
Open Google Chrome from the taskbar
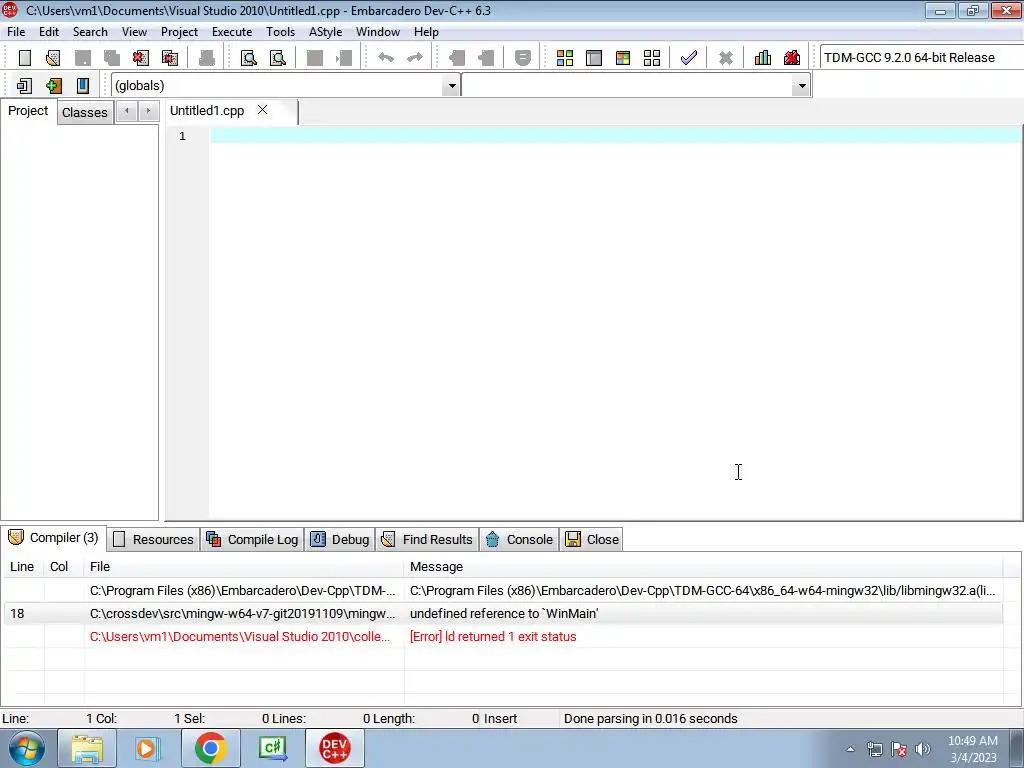pos(210,748)
